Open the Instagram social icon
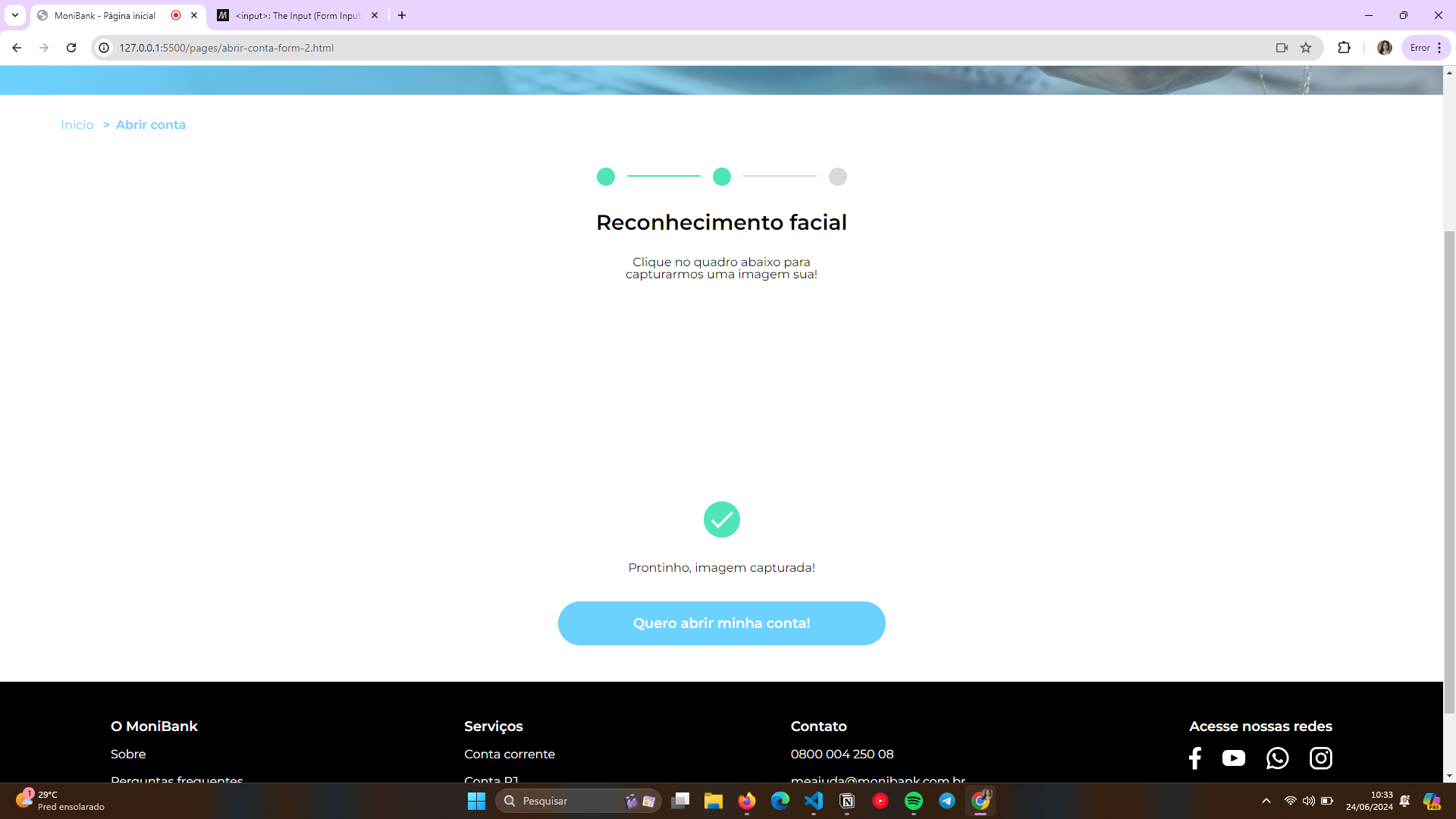 click(x=1321, y=758)
